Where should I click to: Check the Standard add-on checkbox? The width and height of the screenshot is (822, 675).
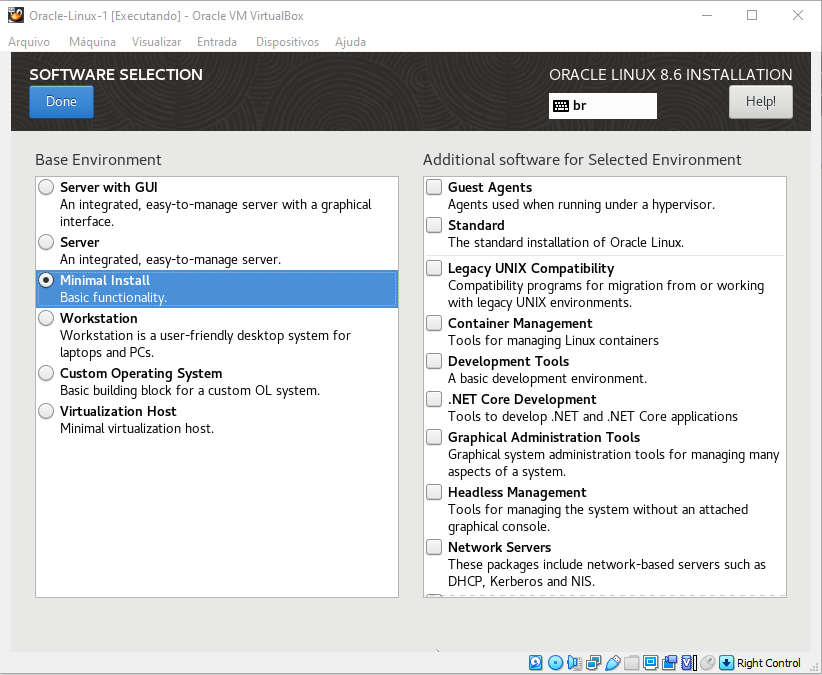tap(434, 225)
